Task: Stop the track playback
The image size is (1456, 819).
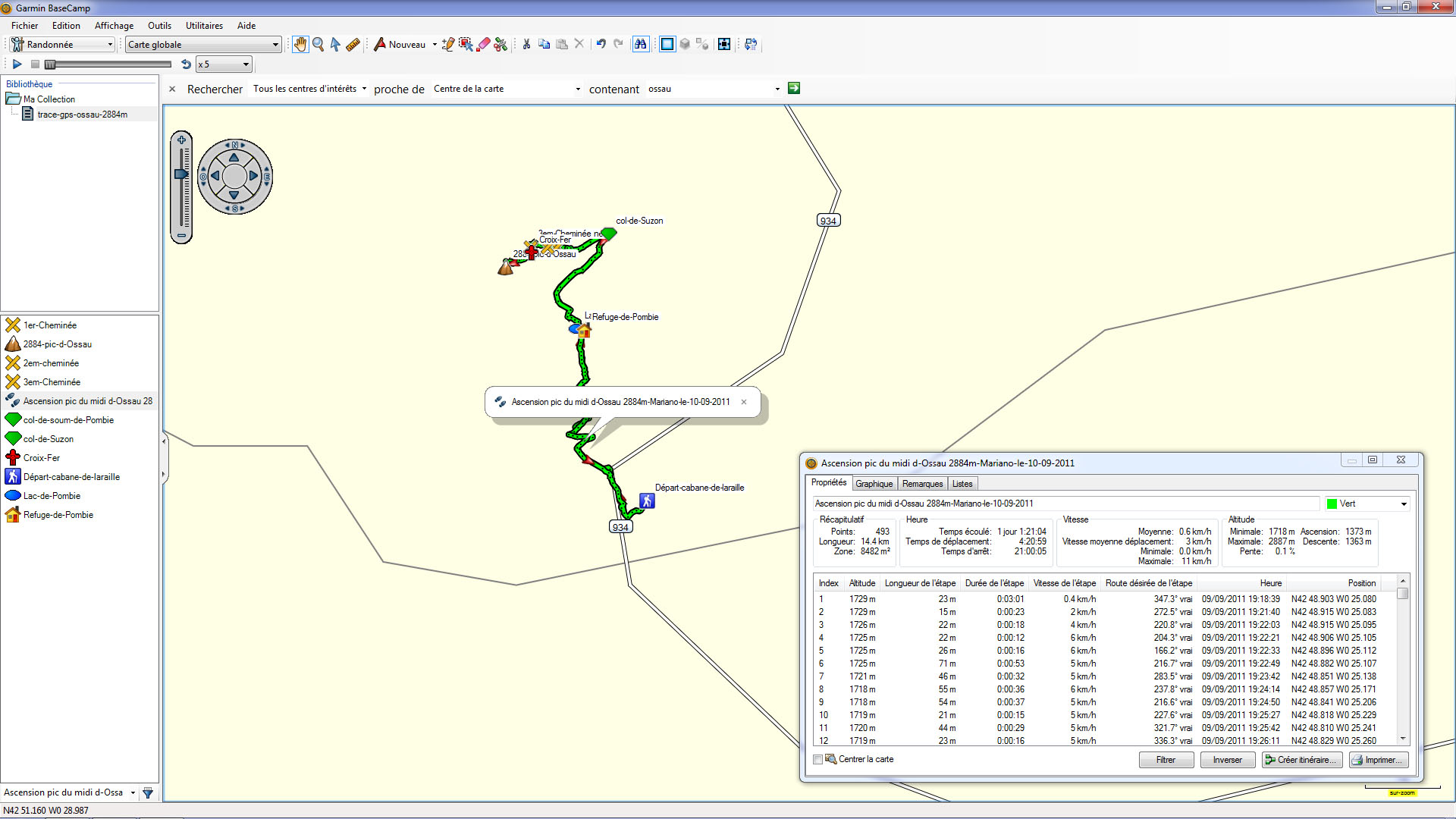Action: 35,64
